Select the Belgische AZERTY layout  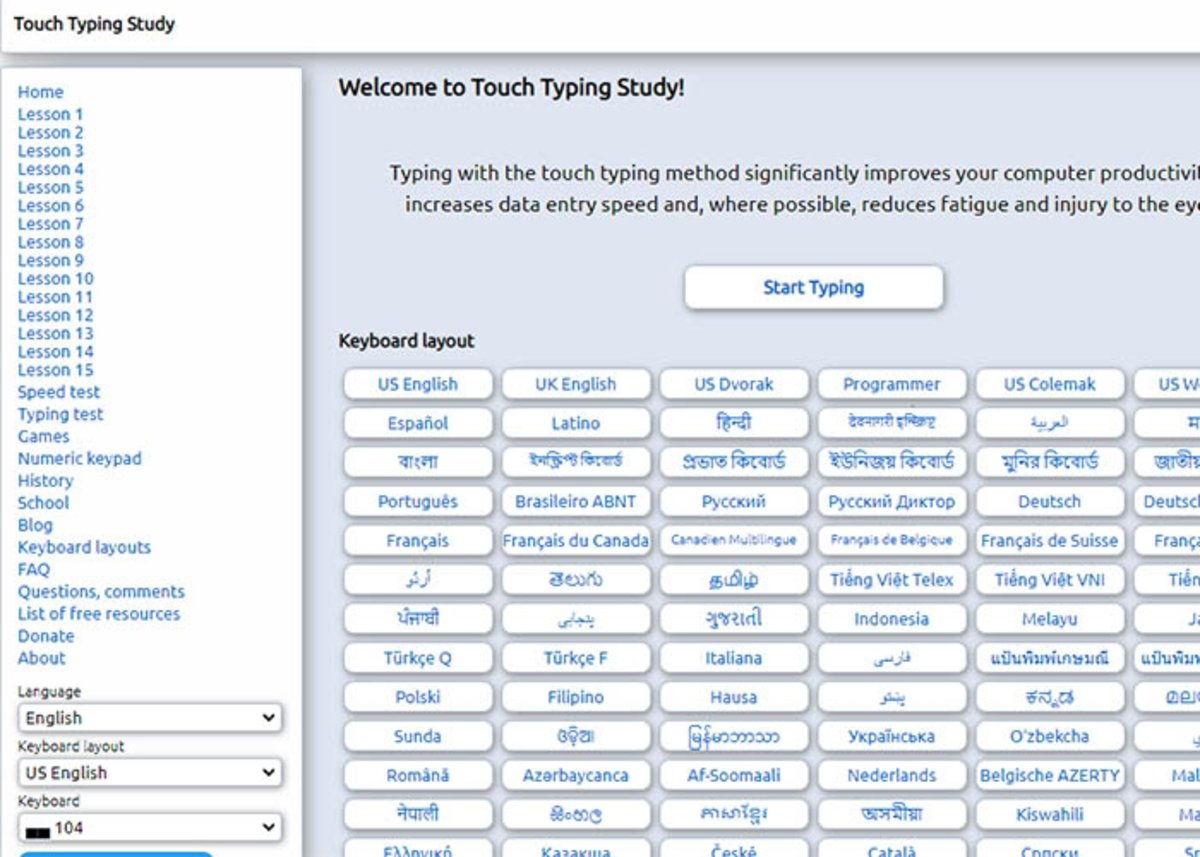pyautogui.click(x=1049, y=776)
